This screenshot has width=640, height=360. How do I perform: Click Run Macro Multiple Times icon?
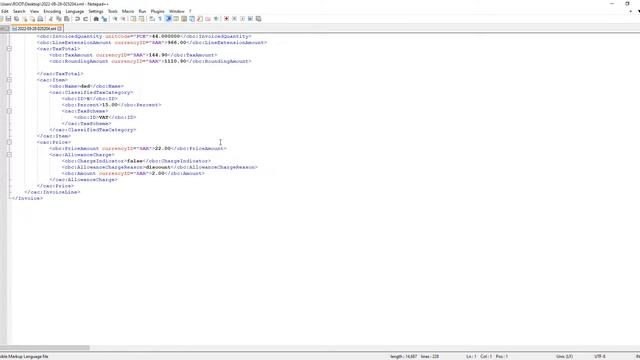(250, 19)
